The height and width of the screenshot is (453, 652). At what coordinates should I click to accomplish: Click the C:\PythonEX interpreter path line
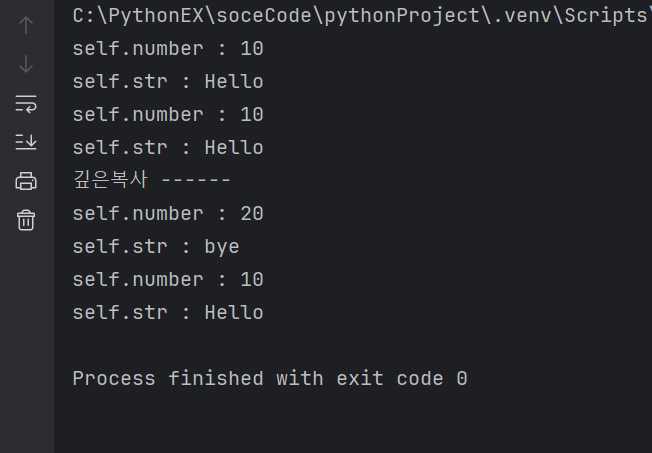click(362, 16)
